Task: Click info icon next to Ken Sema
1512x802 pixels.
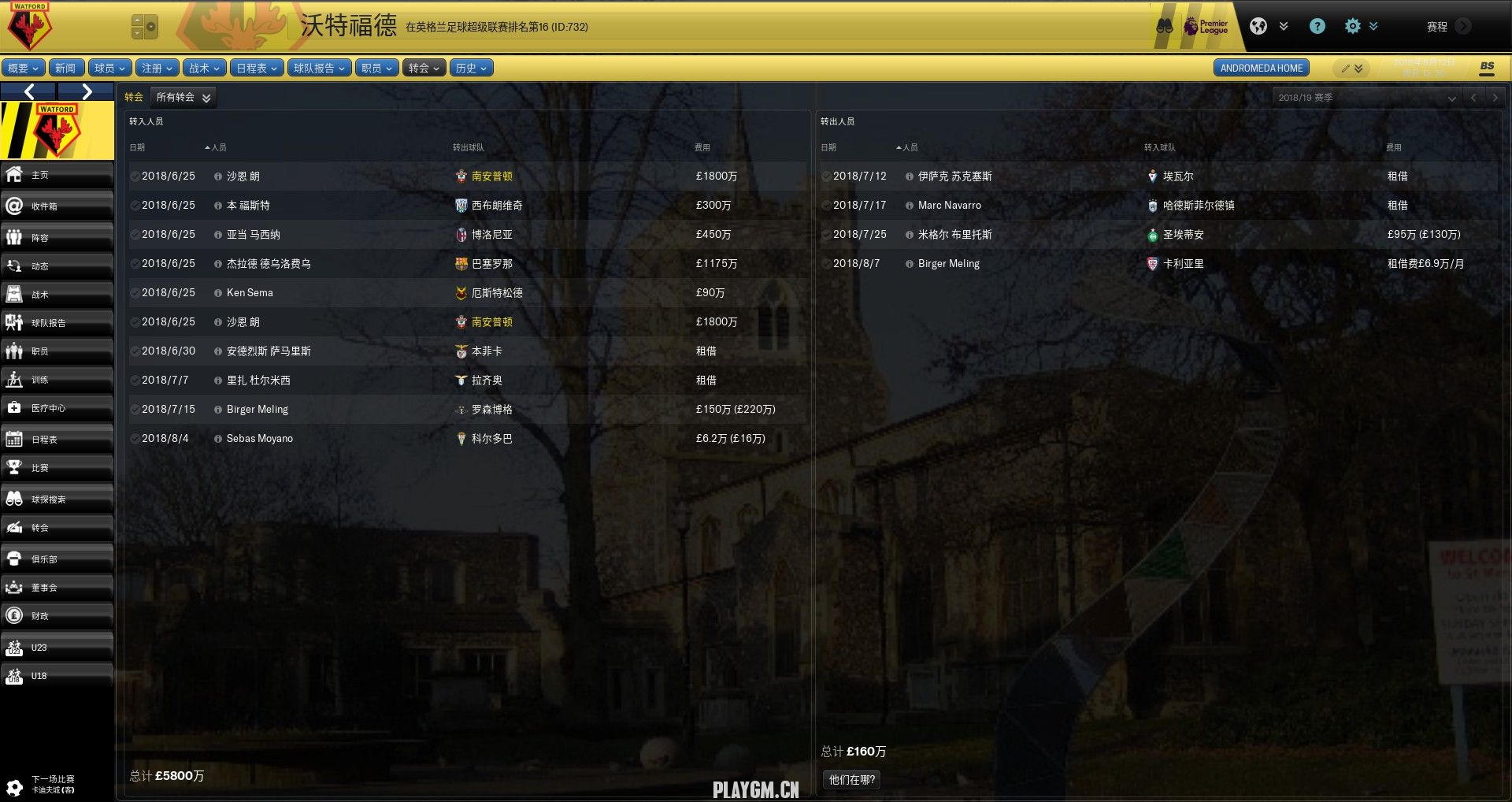Action: point(218,293)
